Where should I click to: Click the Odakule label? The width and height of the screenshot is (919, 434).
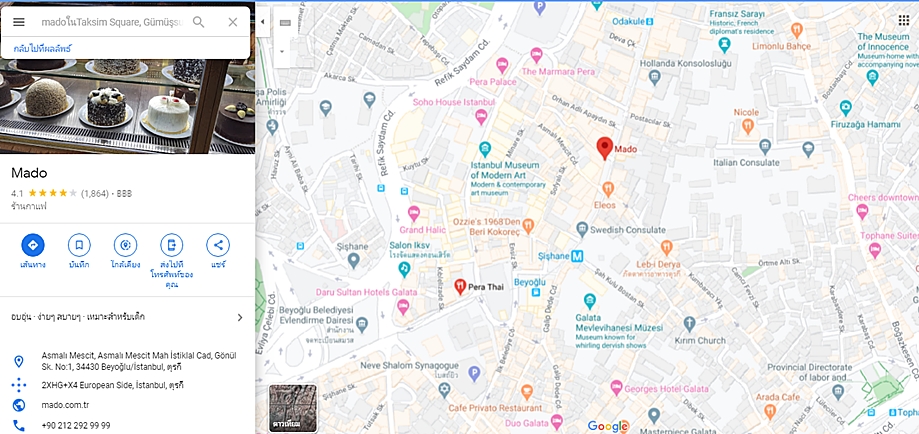(x=628, y=21)
